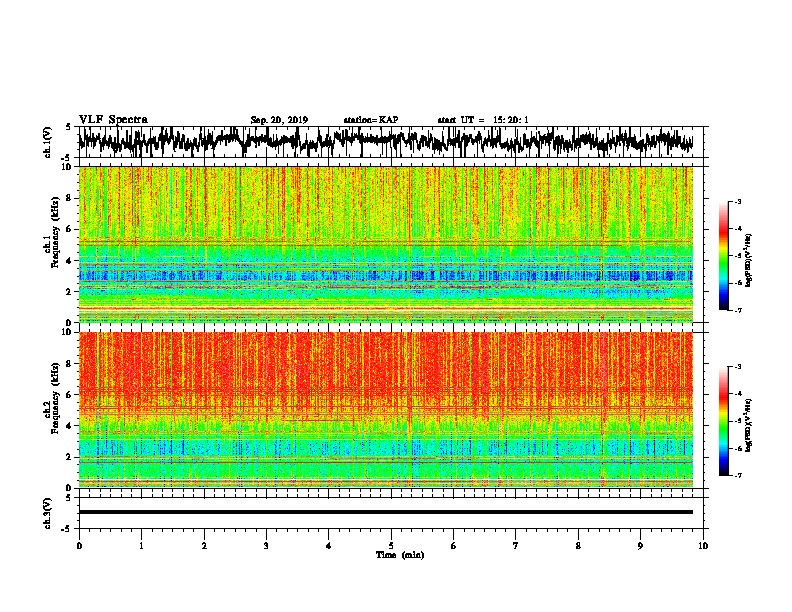Click the flat ch.3 voltage trace line
Screen dimensions: 792x612
385,512
